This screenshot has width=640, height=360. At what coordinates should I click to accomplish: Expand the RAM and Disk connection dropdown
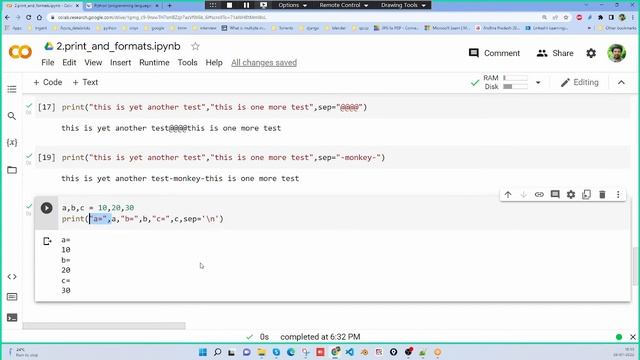tap(538, 82)
